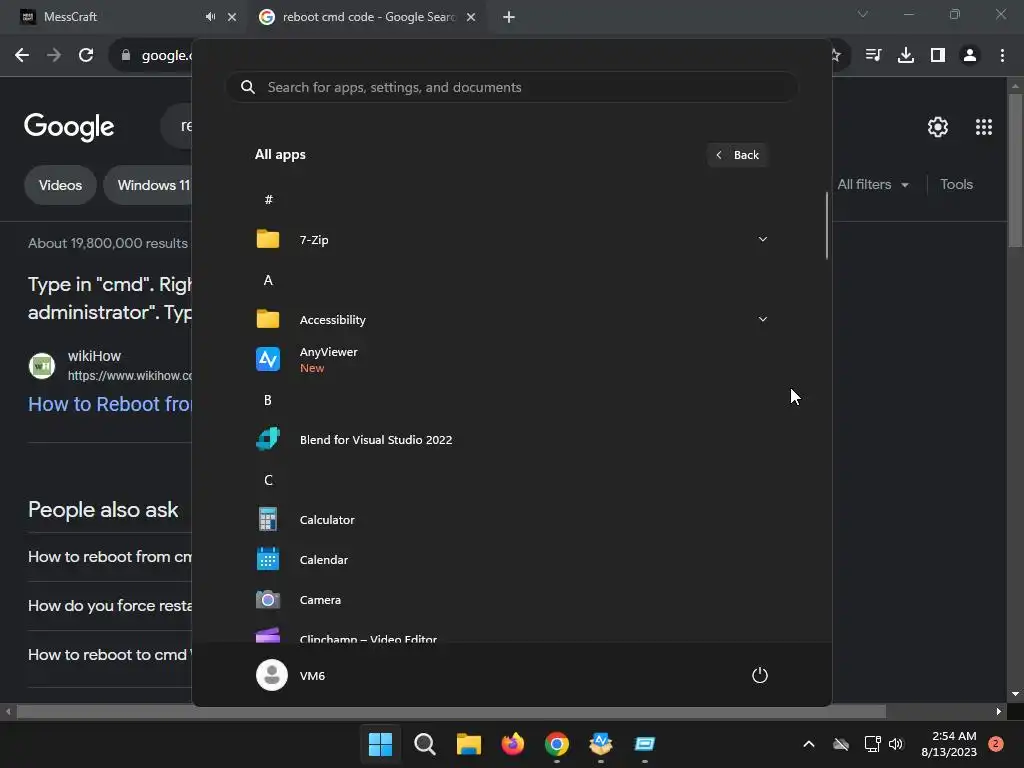Open Chrome downloads icon
The height and width of the screenshot is (768, 1024).
pyautogui.click(x=906, y=56)
